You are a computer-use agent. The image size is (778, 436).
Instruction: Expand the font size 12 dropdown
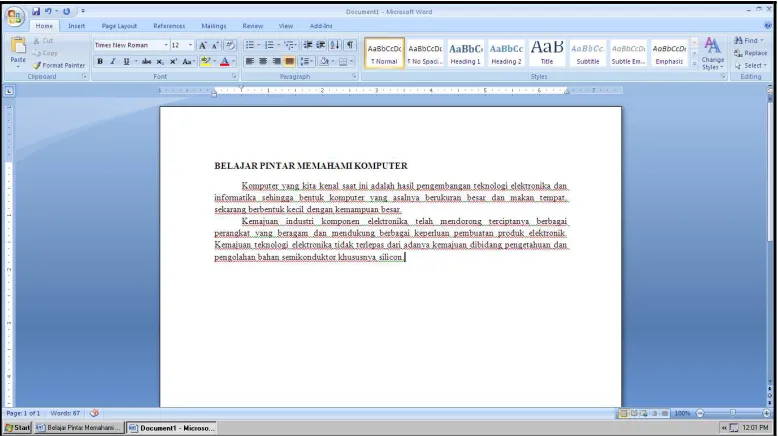coord(190,45)
